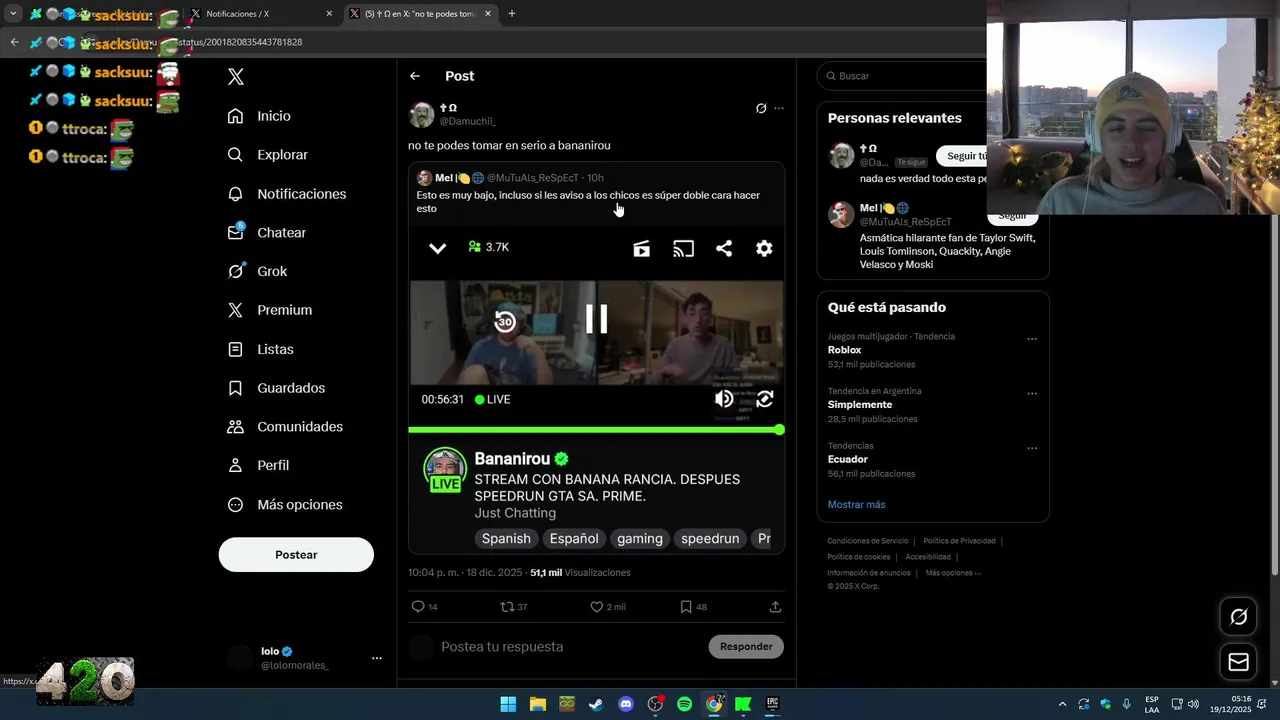
Task: Pause the stream video
Action: click(x=596, y=319)
